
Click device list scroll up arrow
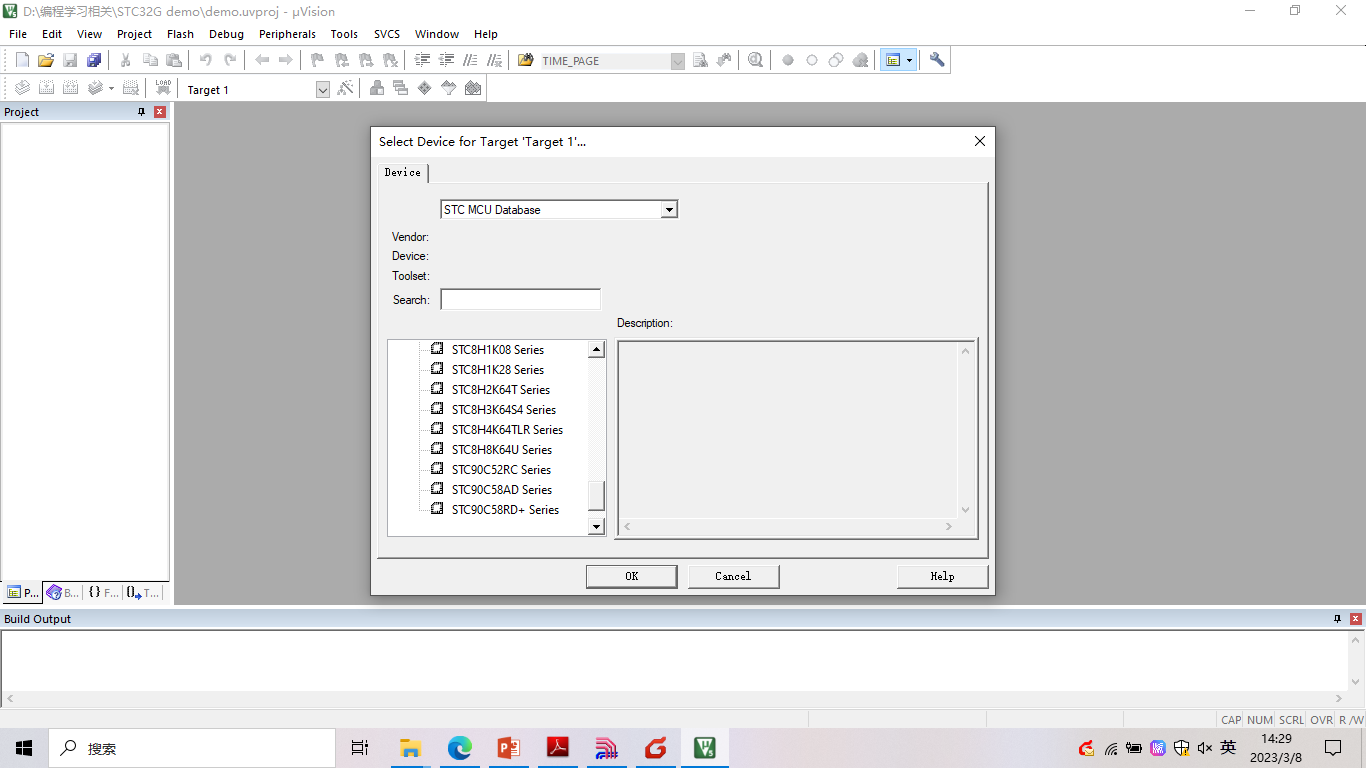point(596,349)
